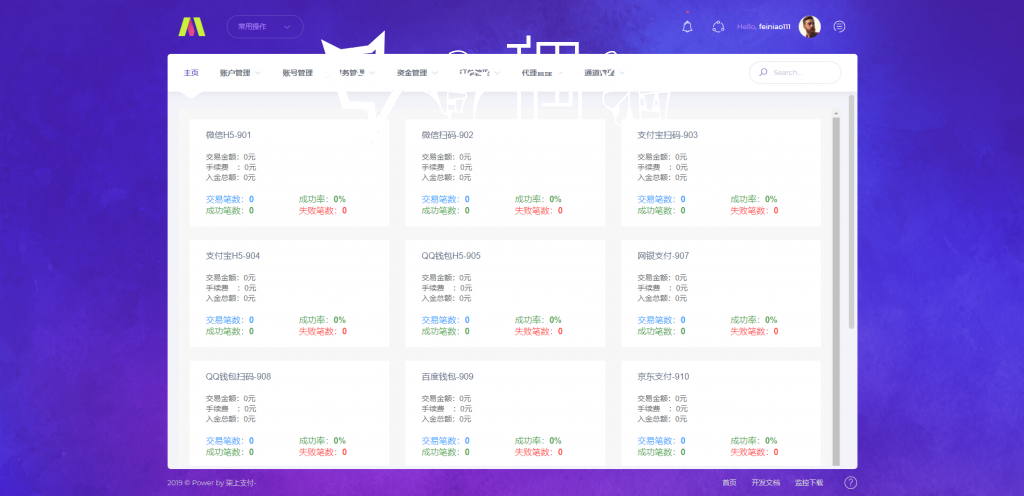1024x496 pixels.
Task: Click 交易笔数 in the 微信H5-901 card
Action: [x=230, y=199]
